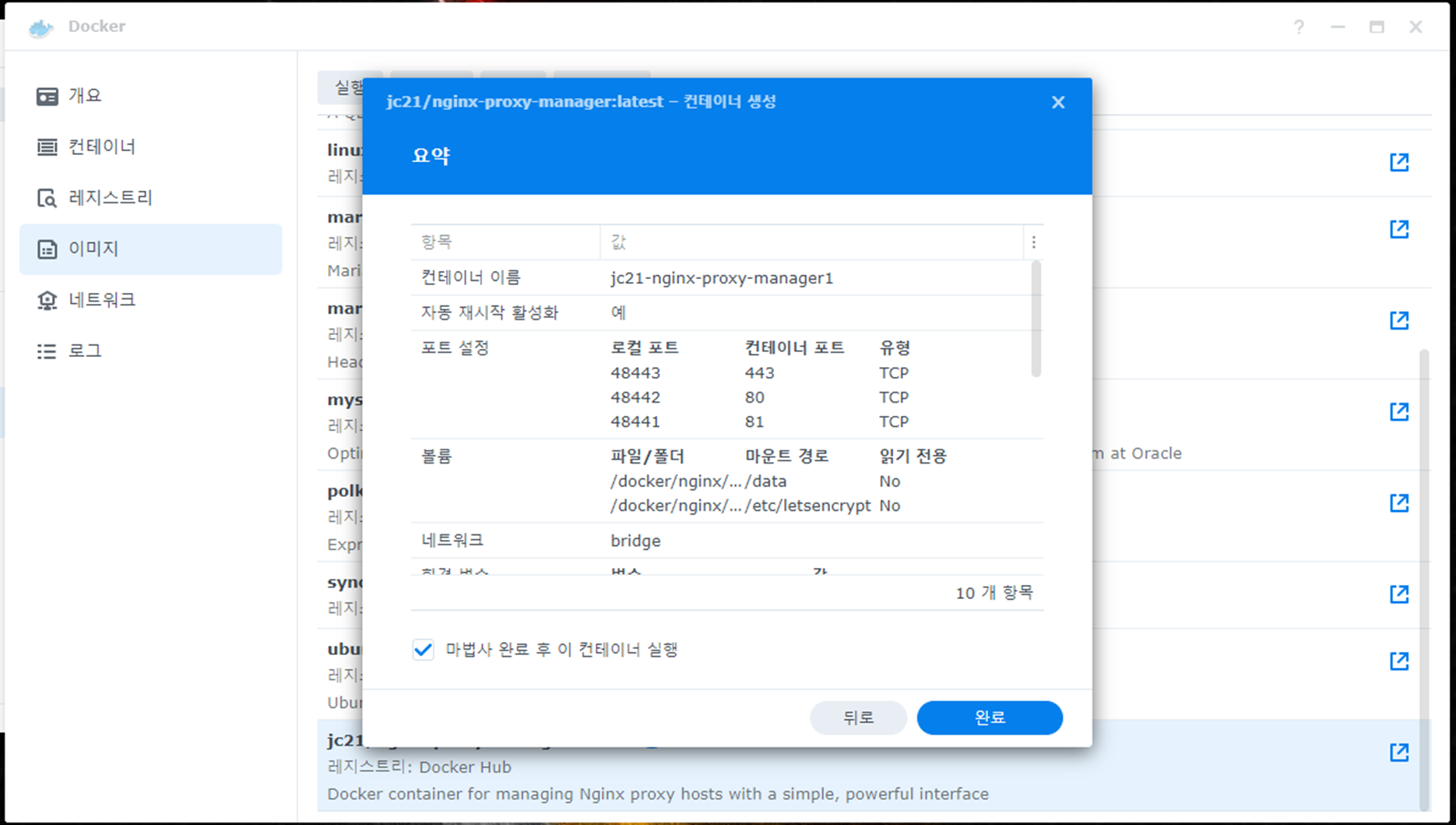Open the 네트워크 sidebar section
Image resolution: width=1456 pixels, height=825 pixels.
point(150,300)
